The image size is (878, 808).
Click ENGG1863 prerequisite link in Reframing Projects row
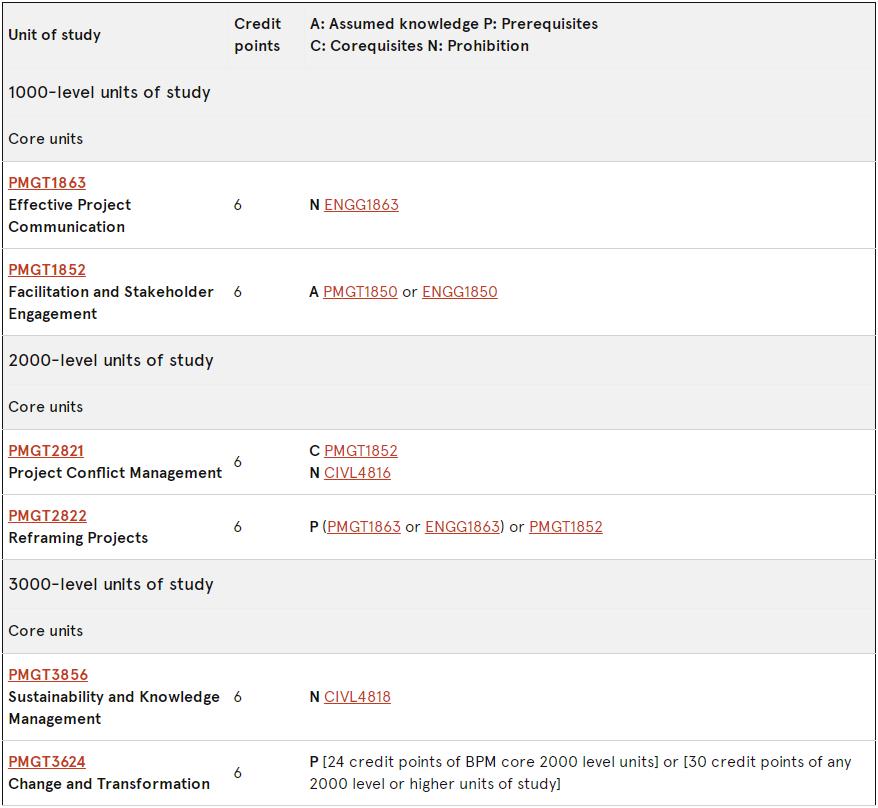tap(462, 527)
